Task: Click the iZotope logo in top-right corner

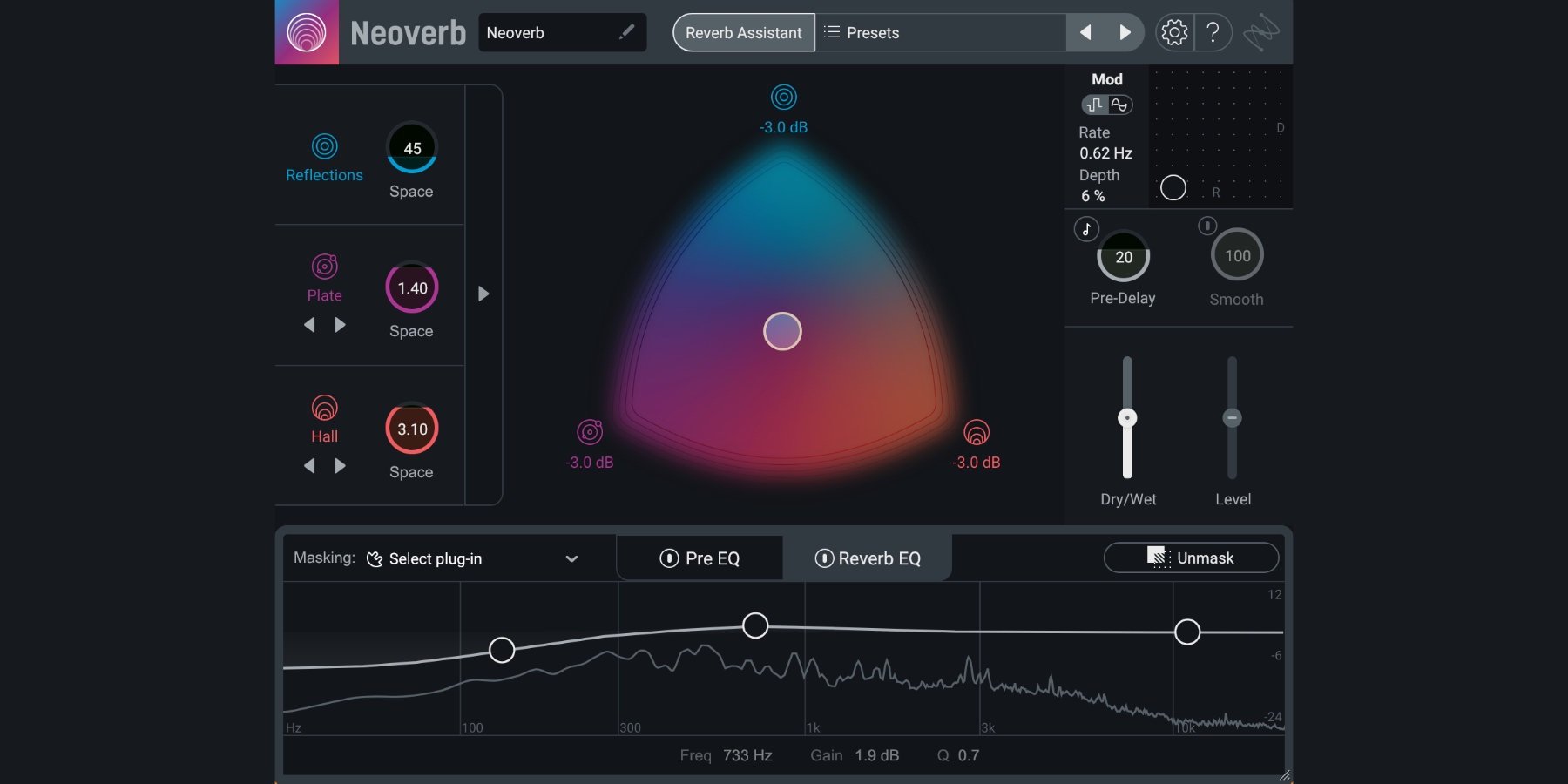Action: coord(1260,33)
